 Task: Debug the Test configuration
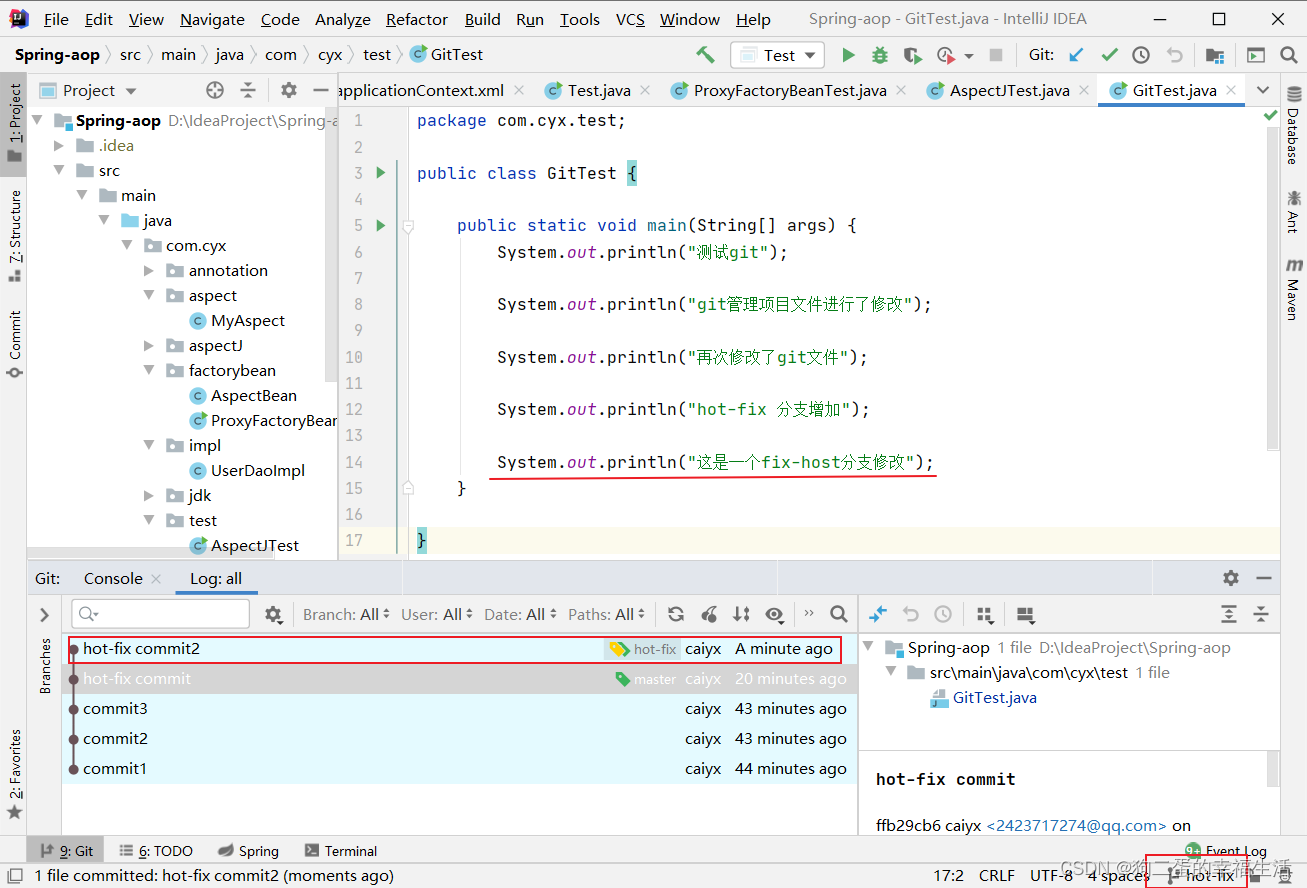coord(880,55)
